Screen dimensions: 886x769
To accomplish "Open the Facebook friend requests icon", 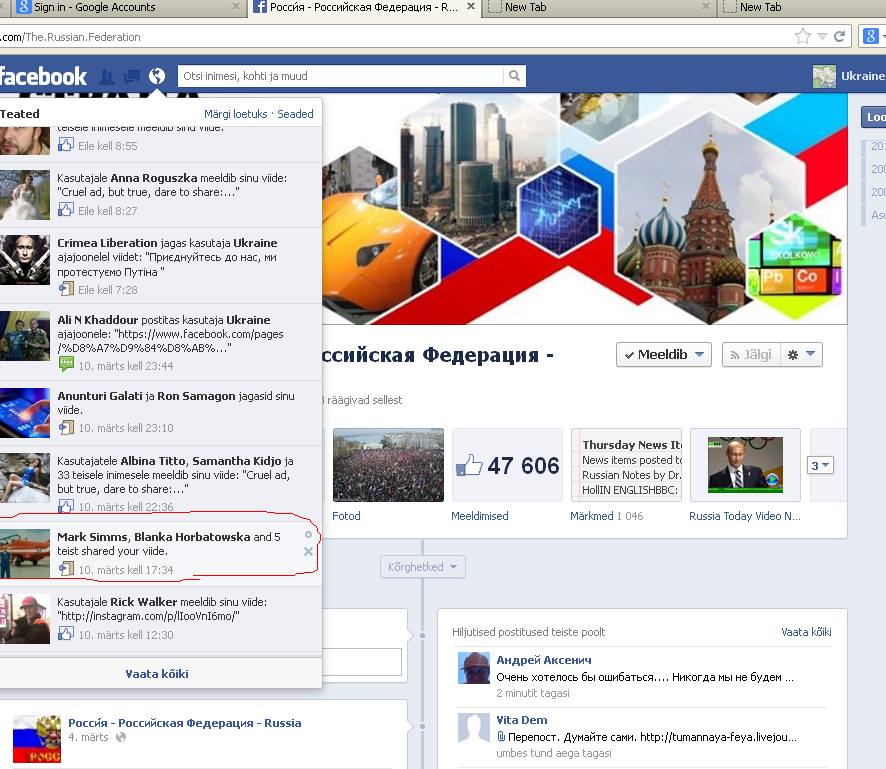I will 106,76.
